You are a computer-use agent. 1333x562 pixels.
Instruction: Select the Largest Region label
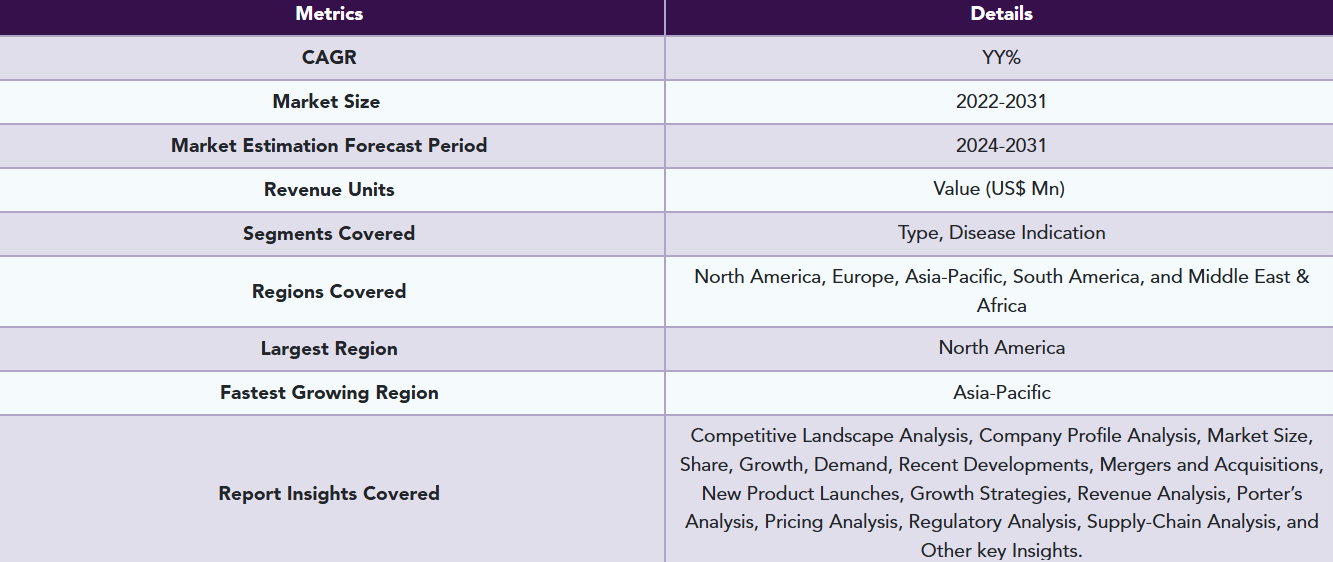coord(329,349)
